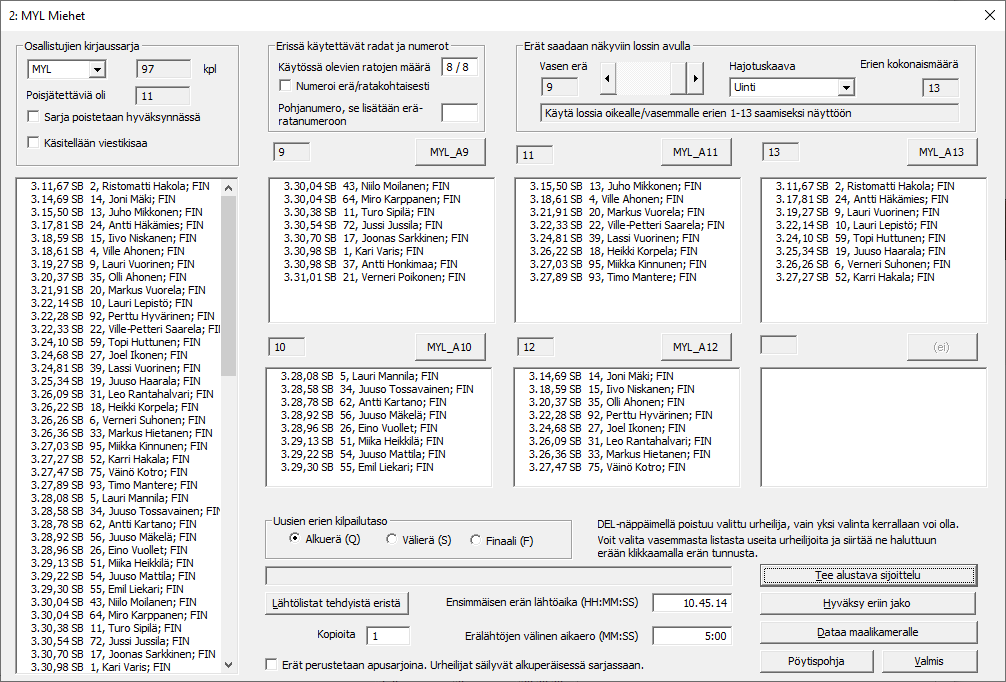Check 'Numeroi erä/ratakohtaisesti' option
The width and height of the screenshot is (1006, 682).
(x=286, y=87)
